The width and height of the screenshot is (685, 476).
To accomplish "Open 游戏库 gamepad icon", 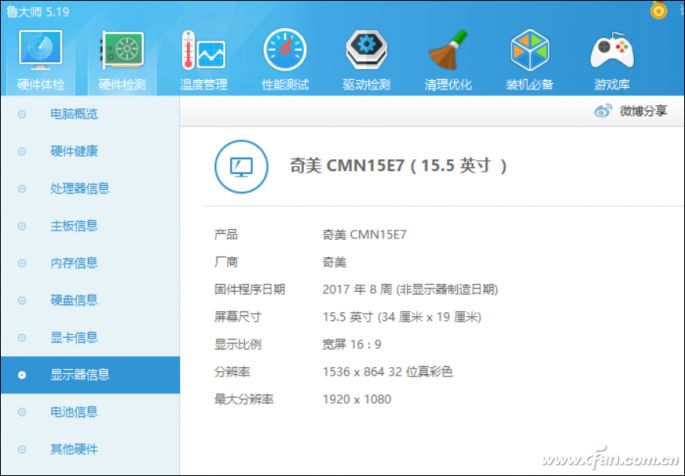I will [x=612, y=50].
